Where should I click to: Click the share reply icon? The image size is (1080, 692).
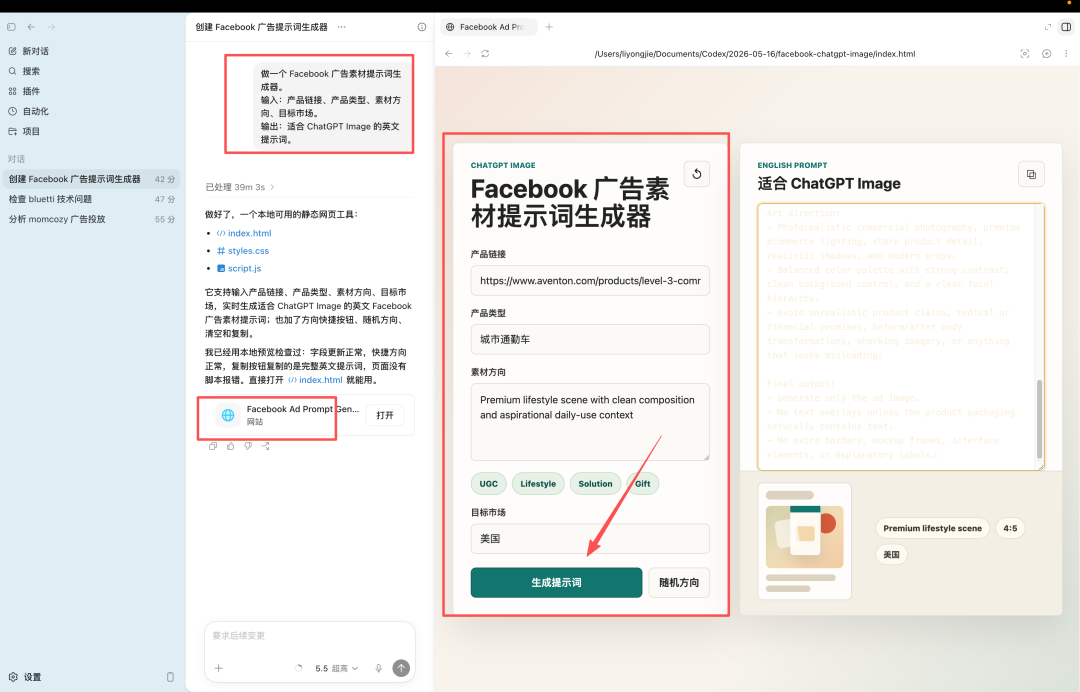click(x=266, y=446)
